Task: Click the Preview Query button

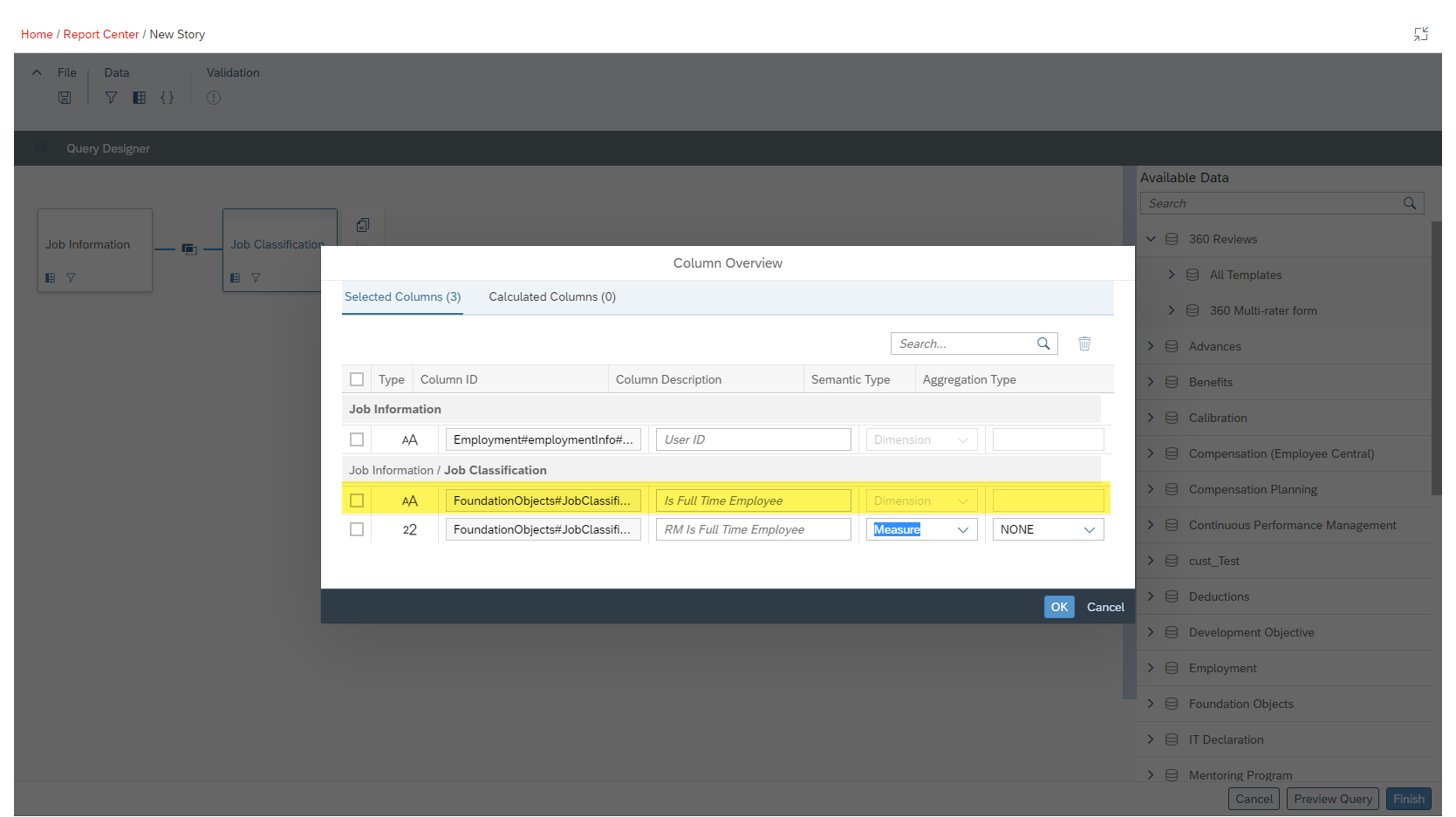Action: [1333, 799]
